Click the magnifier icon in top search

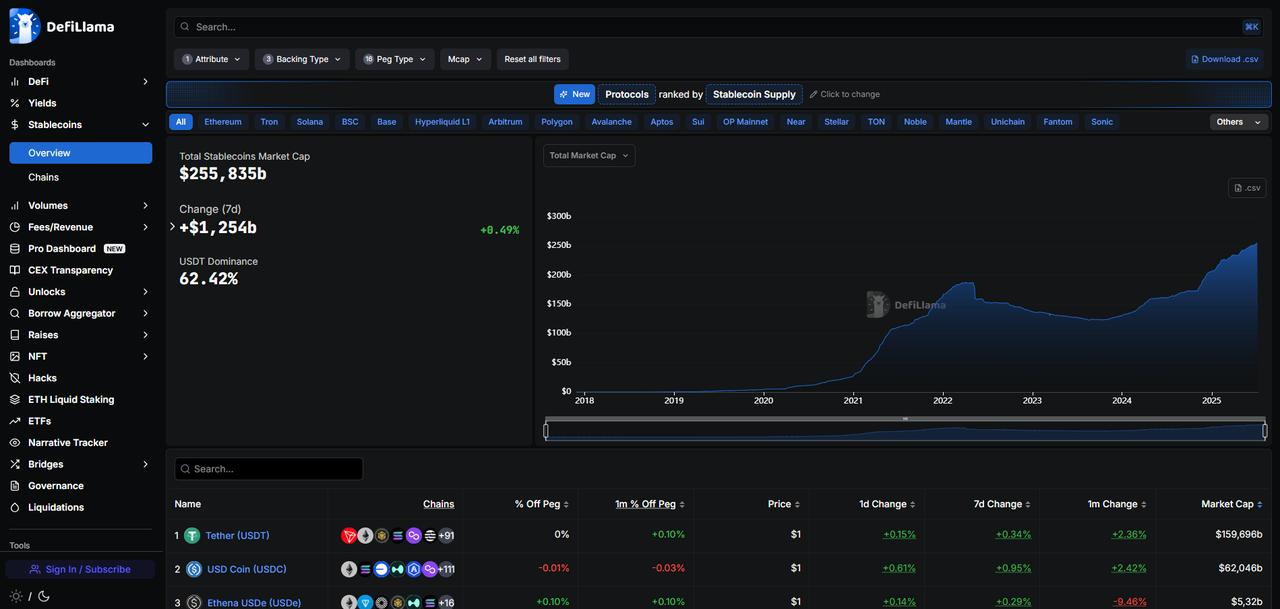coord(186,27)
